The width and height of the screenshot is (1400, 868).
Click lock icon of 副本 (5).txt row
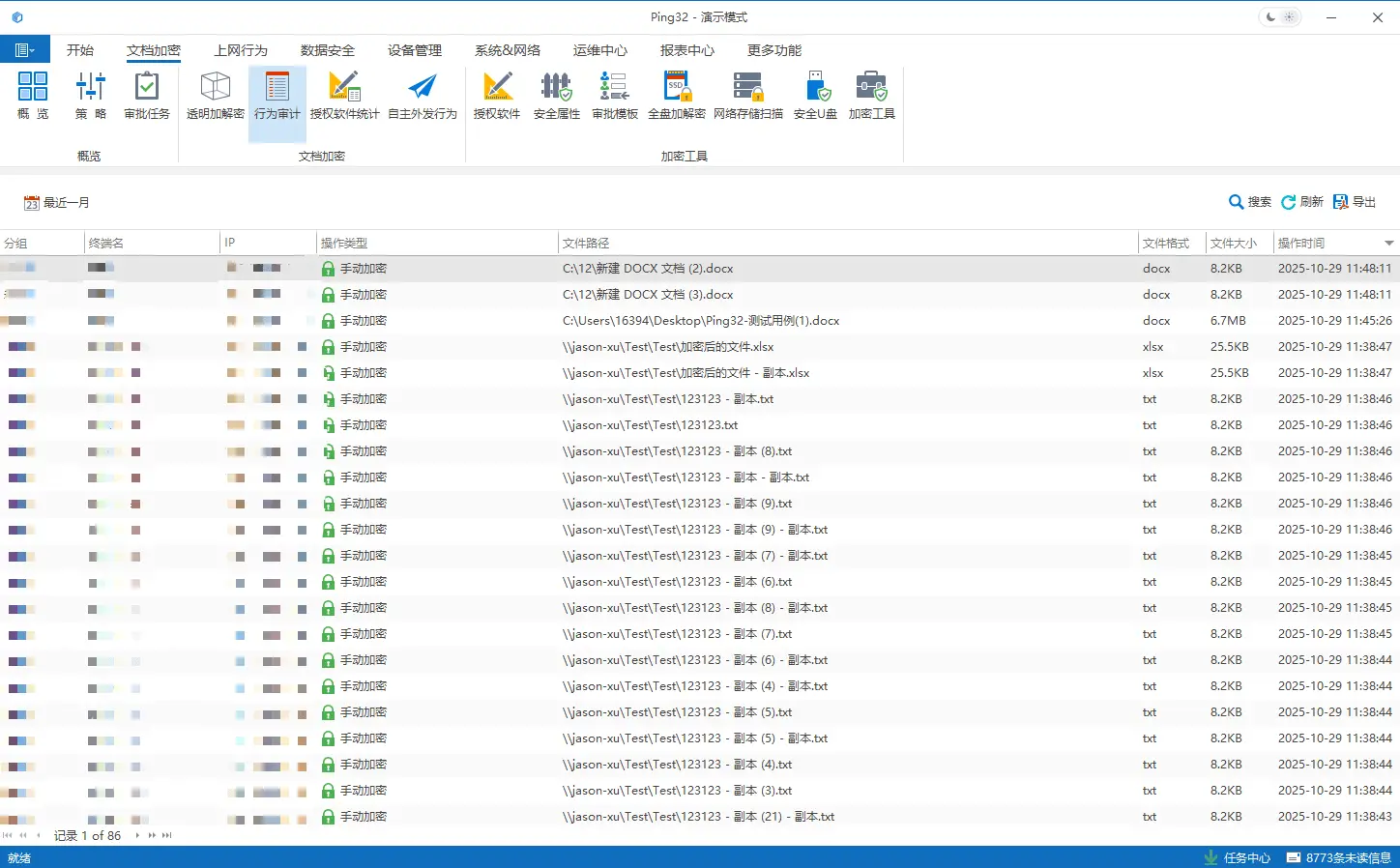pyautogui.click(x=328, y=712)
